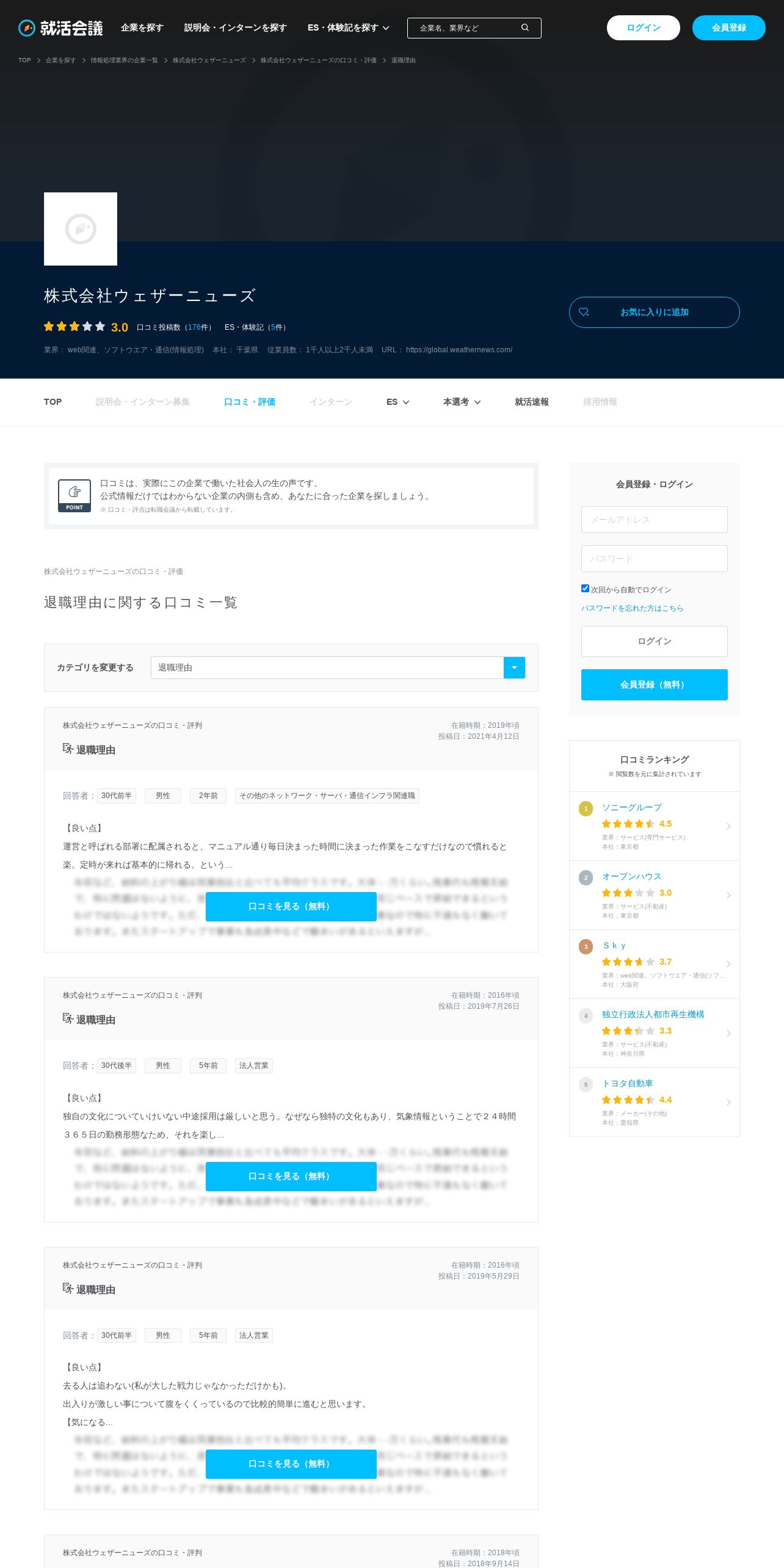Click the company logo placeholder thumbnail
This screenshot has width=784, height=1568.
click(81, 229)
